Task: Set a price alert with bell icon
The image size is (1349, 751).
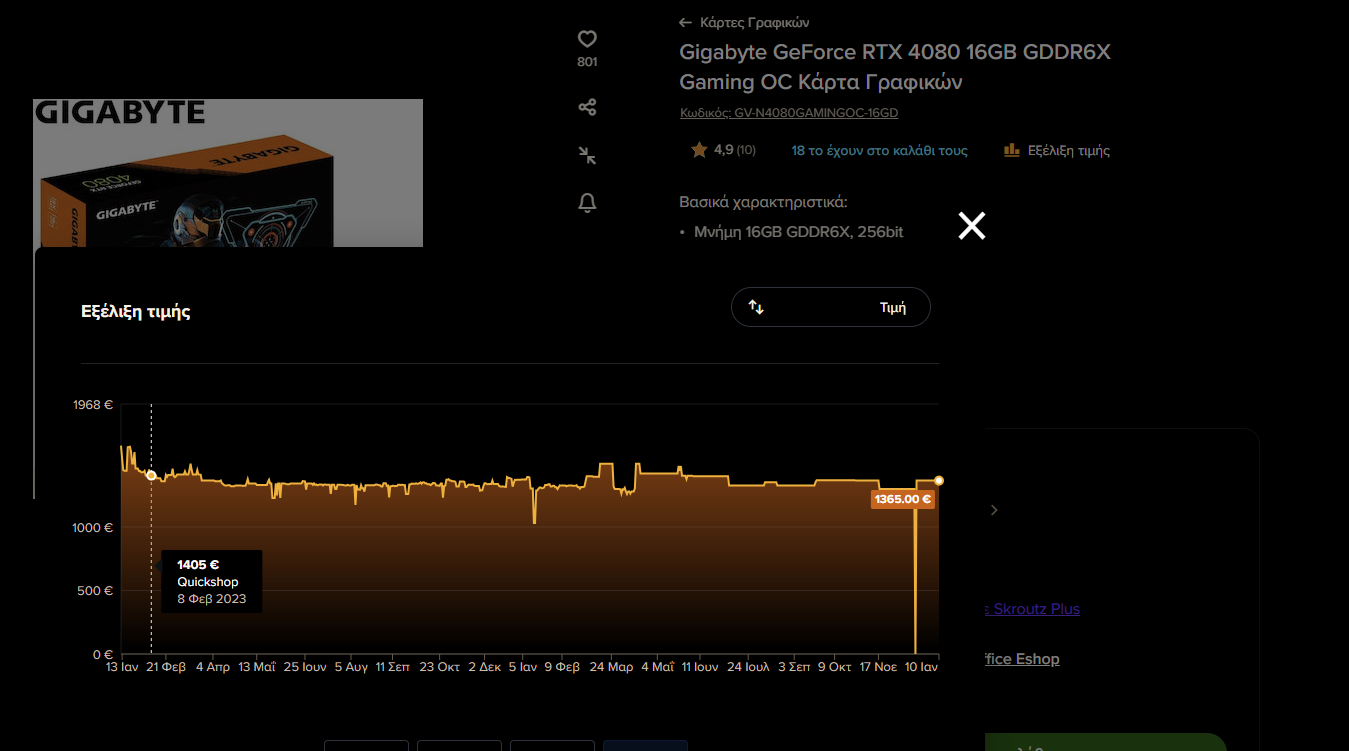Action: click(587, 203)
